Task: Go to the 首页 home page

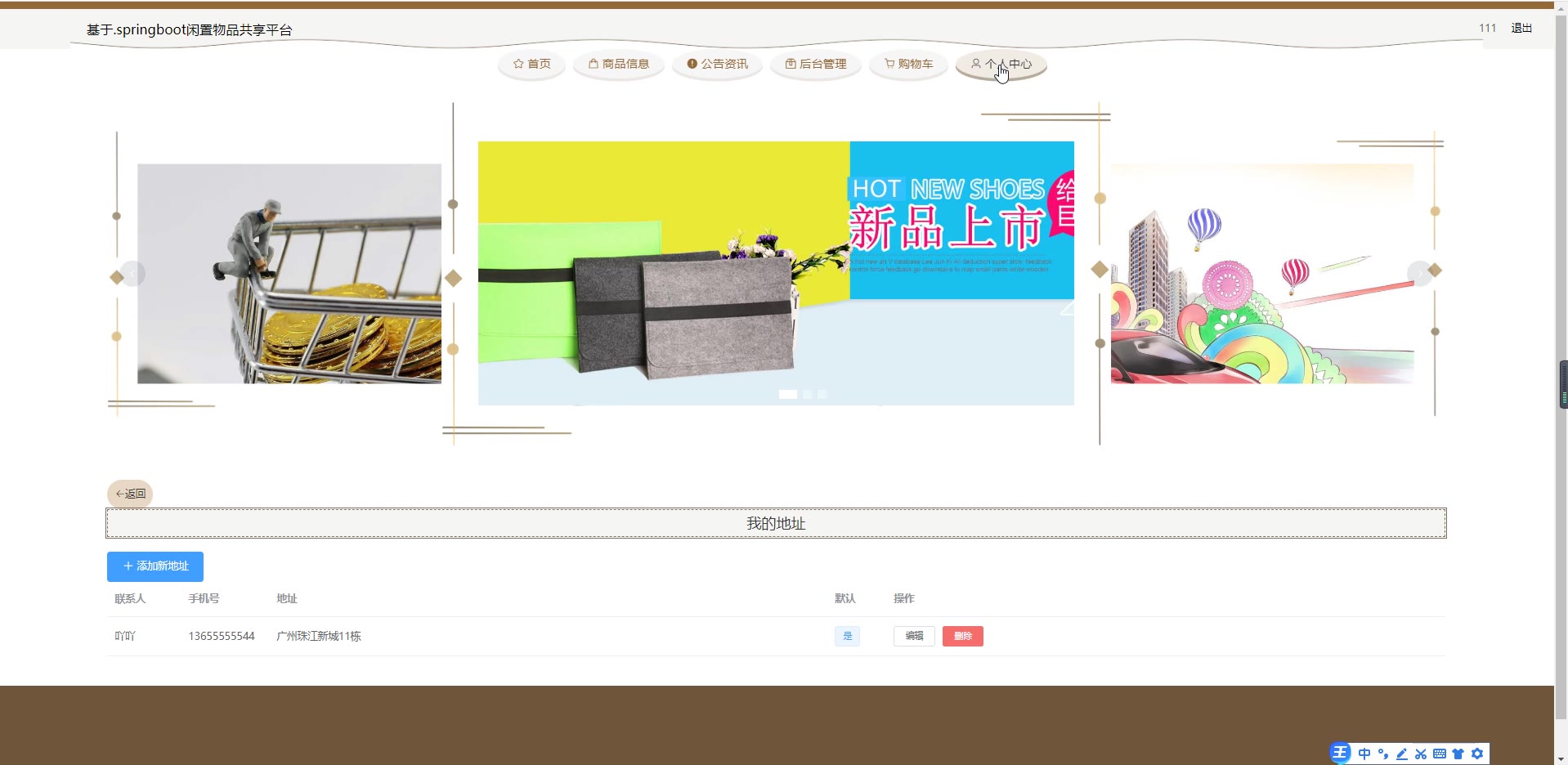Action: tap(531, 64)
